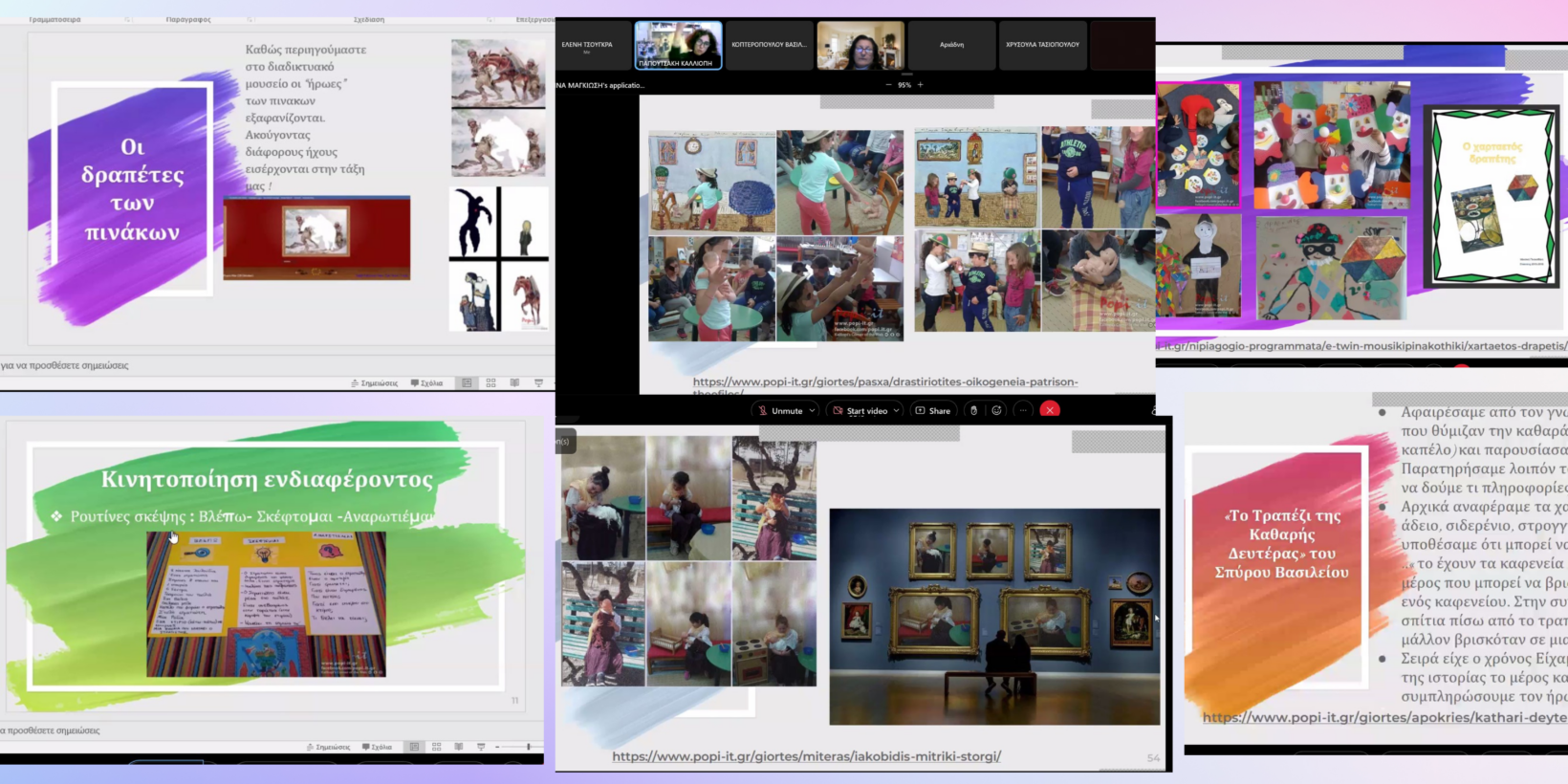
Task: Open the three-dot more options menu
Action: point(1023,411)
